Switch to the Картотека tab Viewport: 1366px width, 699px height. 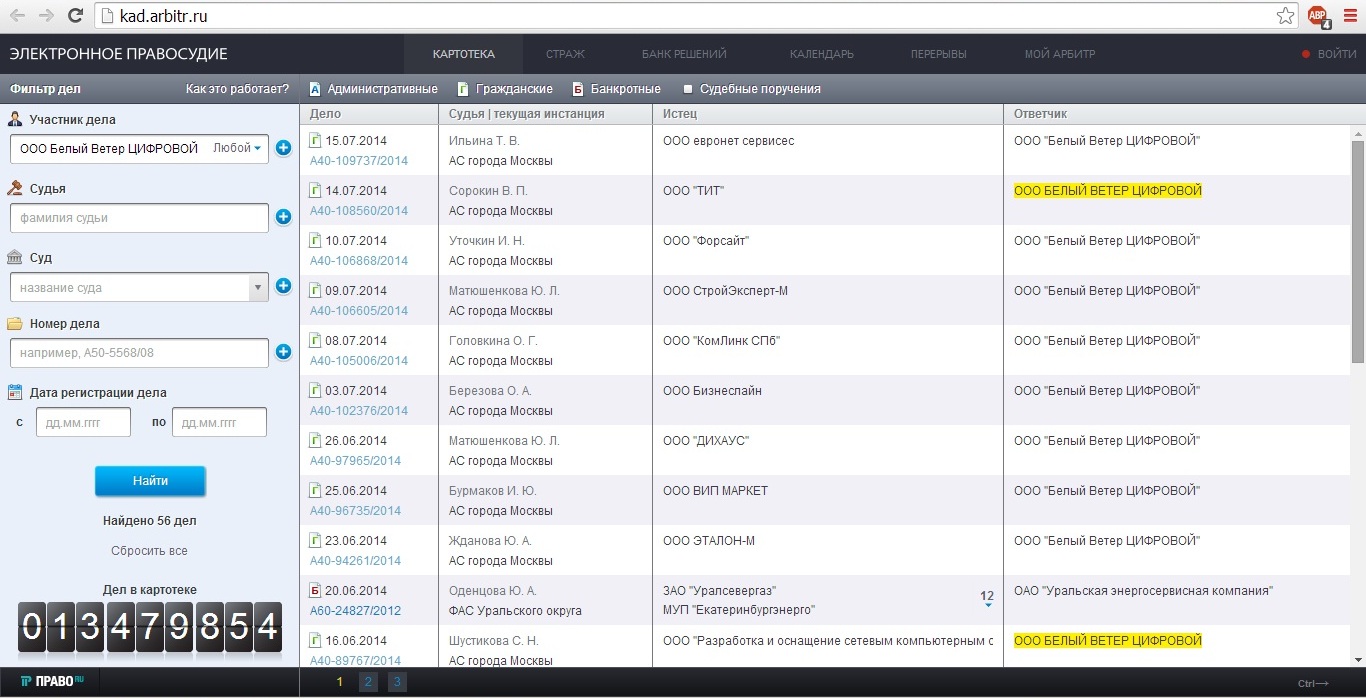(464, 54)
